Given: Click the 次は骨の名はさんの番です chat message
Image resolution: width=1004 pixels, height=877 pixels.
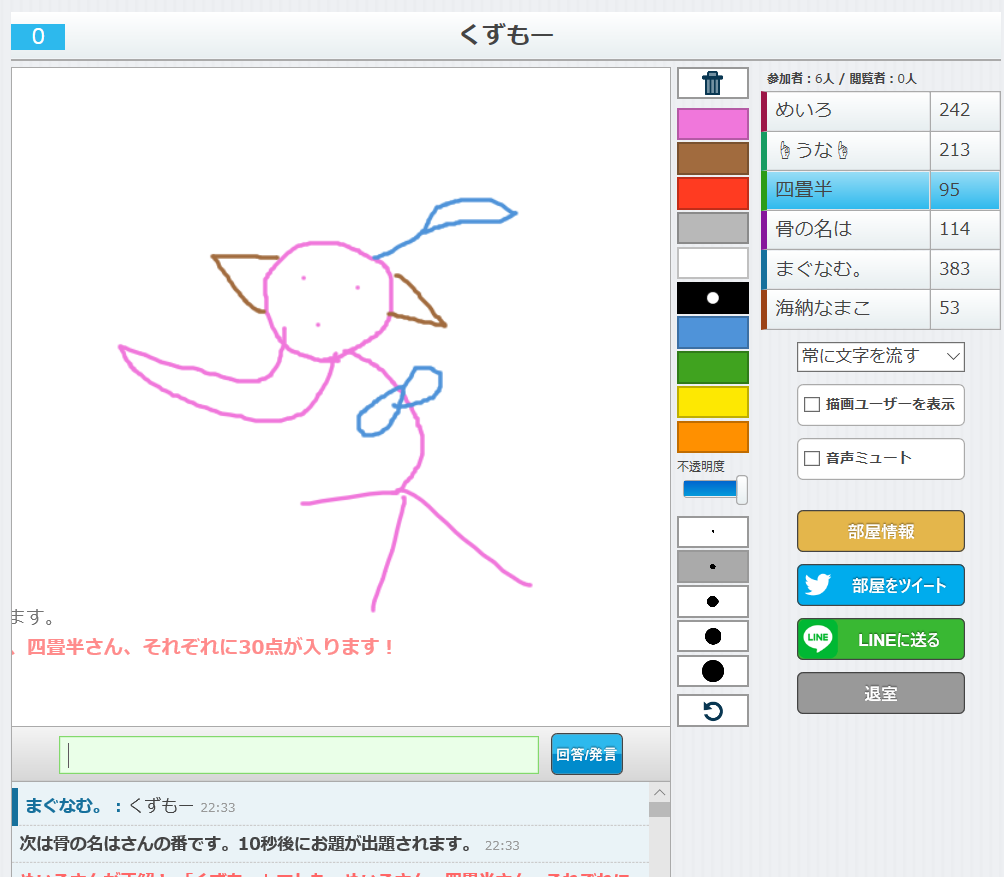Looking at the screenshot, I should [x=247, y=844].
